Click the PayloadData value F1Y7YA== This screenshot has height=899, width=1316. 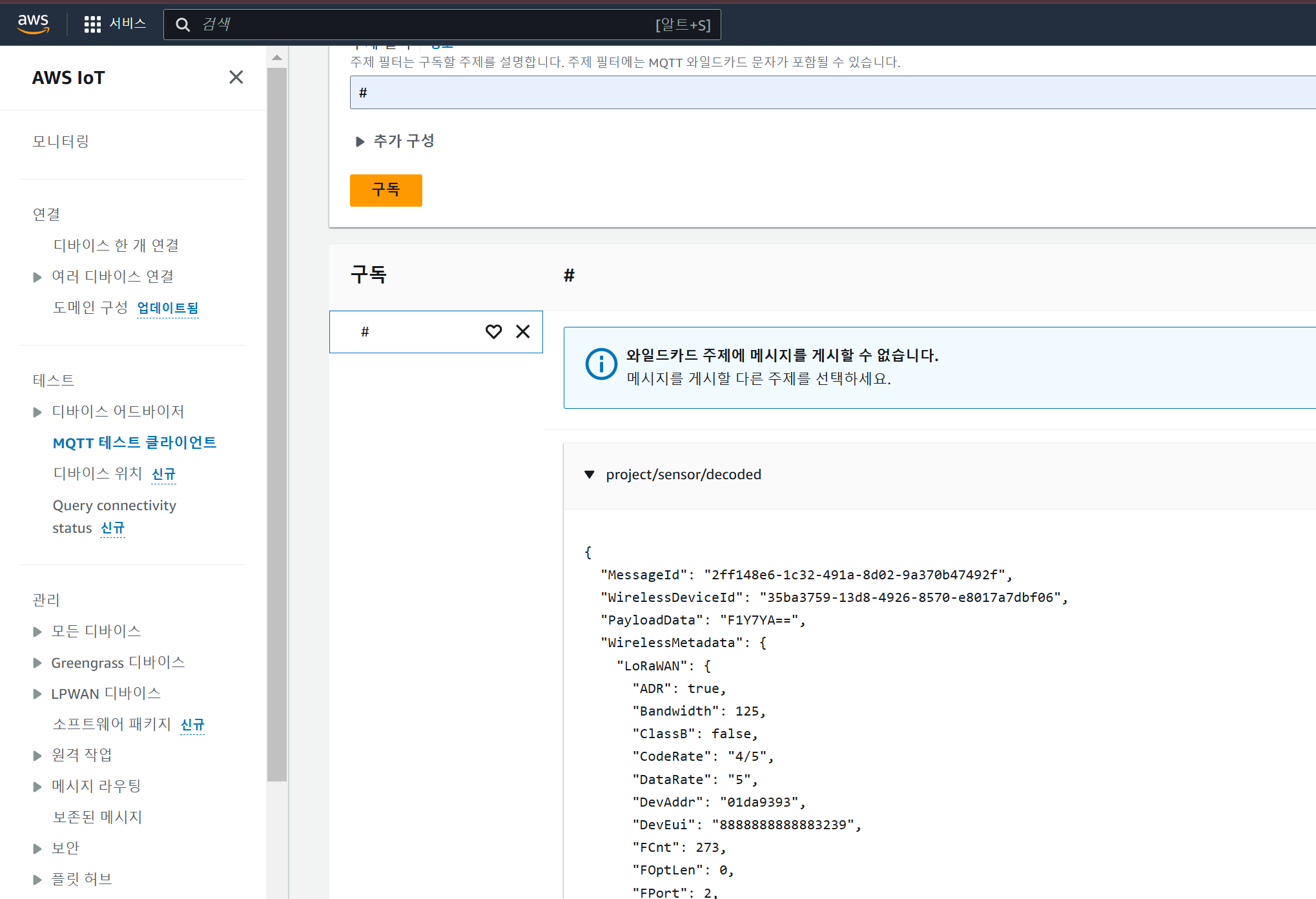pos(759,620)
